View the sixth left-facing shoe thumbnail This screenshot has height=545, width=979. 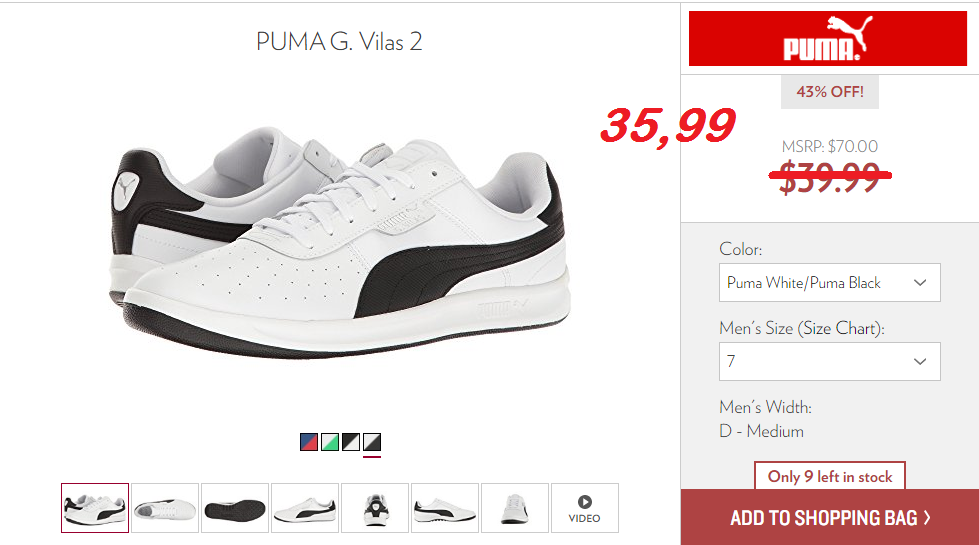click(x=445, y=508)
